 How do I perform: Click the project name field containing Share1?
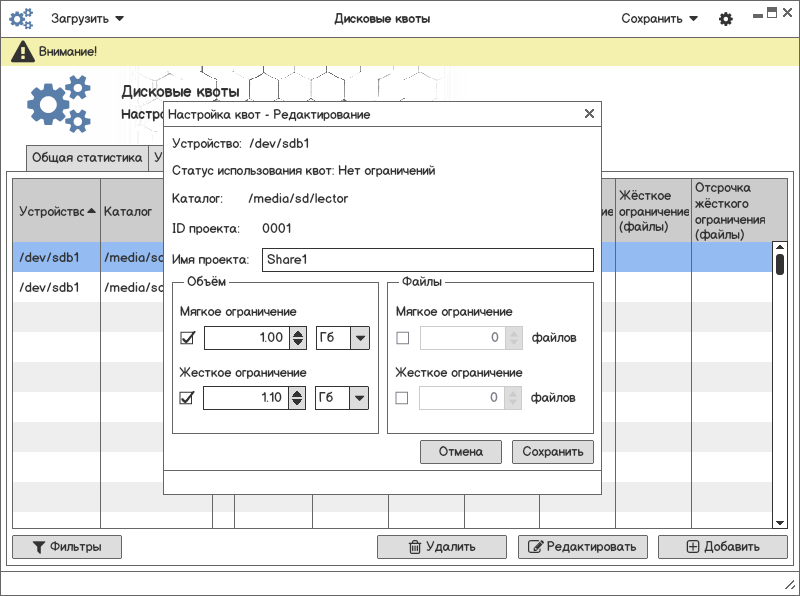tap(427, 260)
